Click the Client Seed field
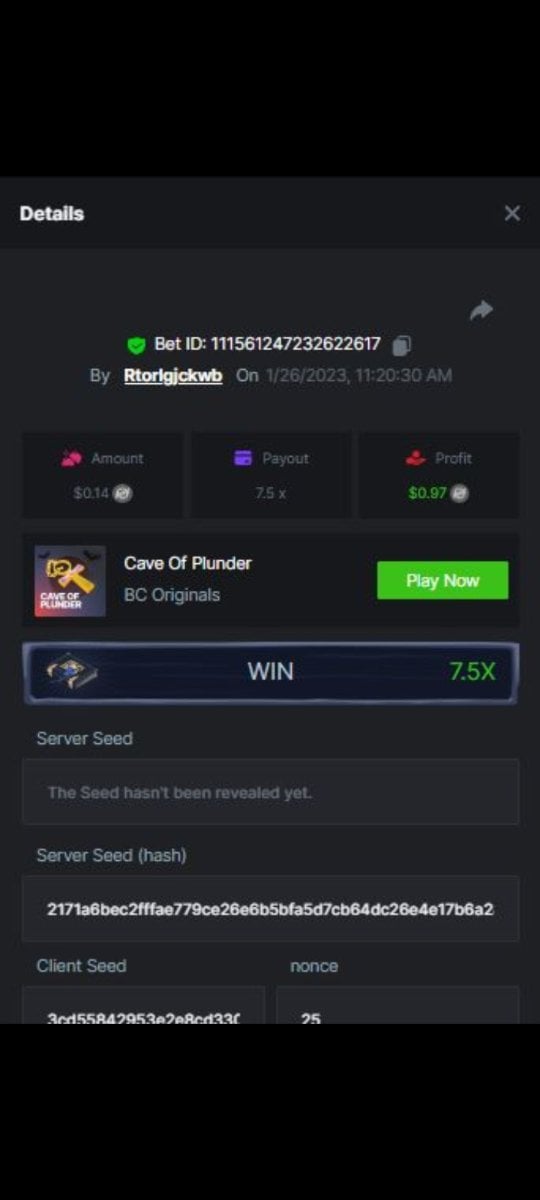The height and width of the screenshot is (1200, 540). pos(143,1005)
